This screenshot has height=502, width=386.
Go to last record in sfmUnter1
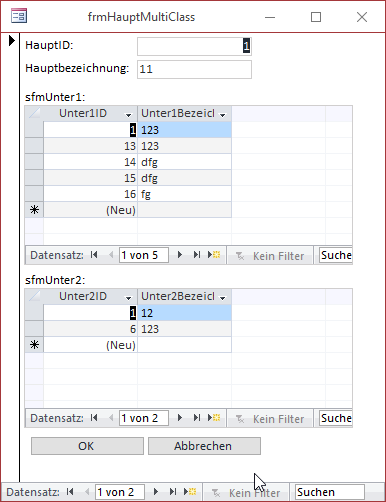coord(197,255)
